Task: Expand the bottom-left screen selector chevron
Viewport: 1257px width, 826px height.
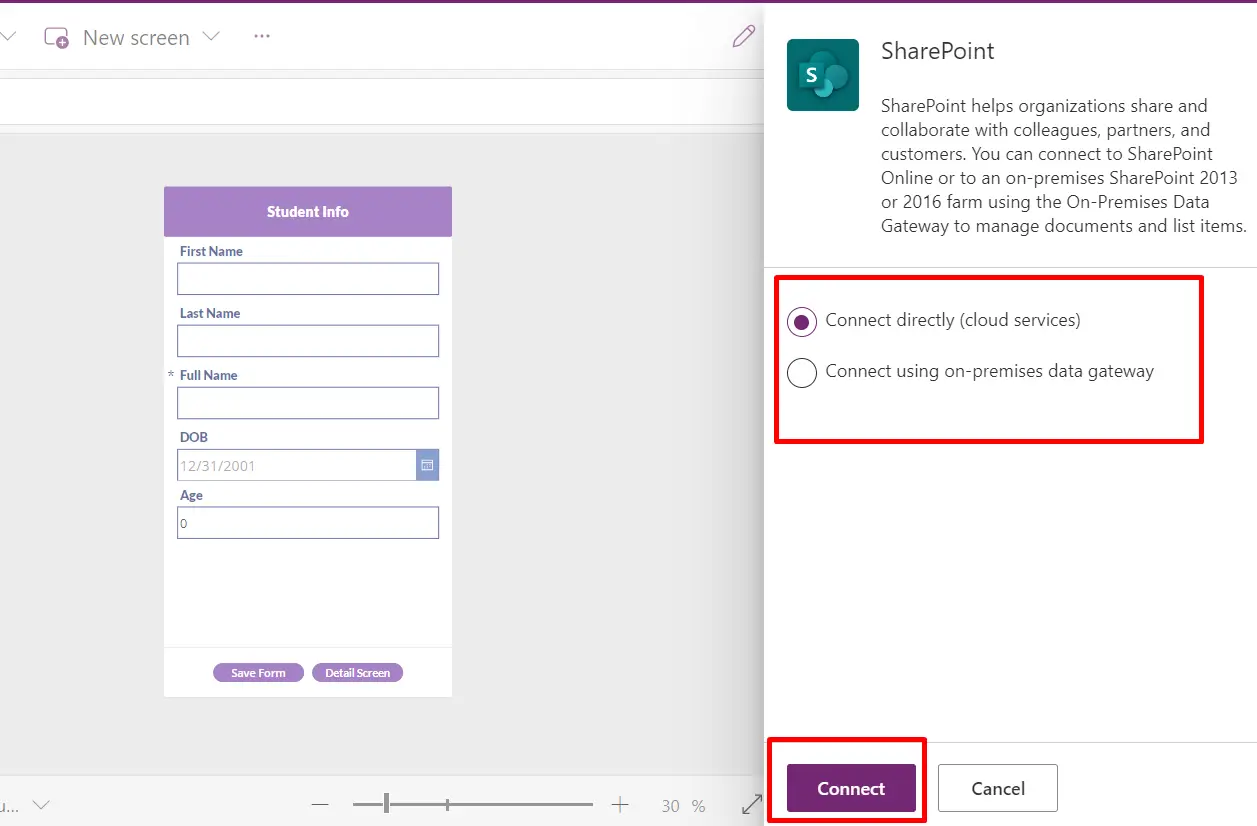Action: (x=41, y=805)
